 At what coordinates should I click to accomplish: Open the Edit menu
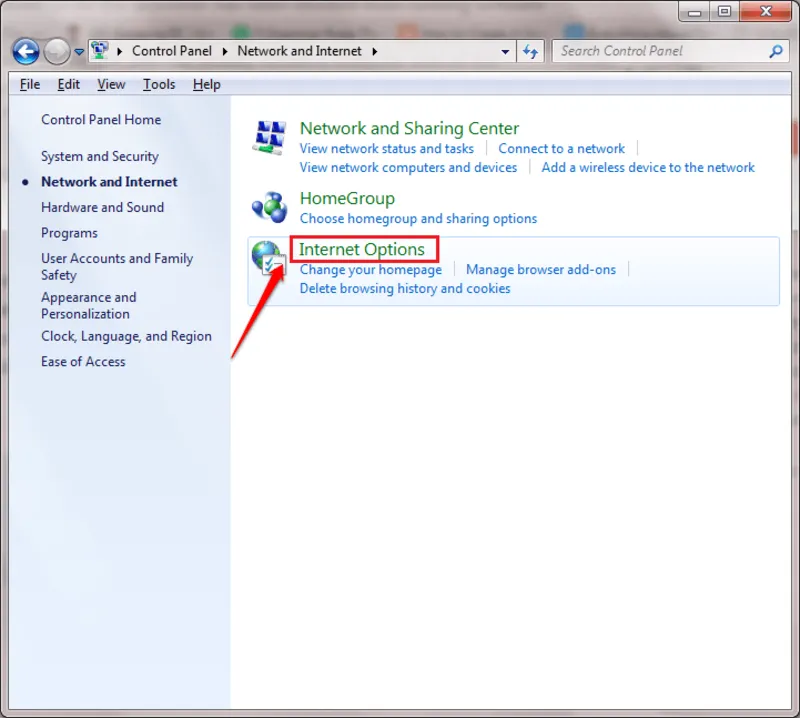click(68, 84)
